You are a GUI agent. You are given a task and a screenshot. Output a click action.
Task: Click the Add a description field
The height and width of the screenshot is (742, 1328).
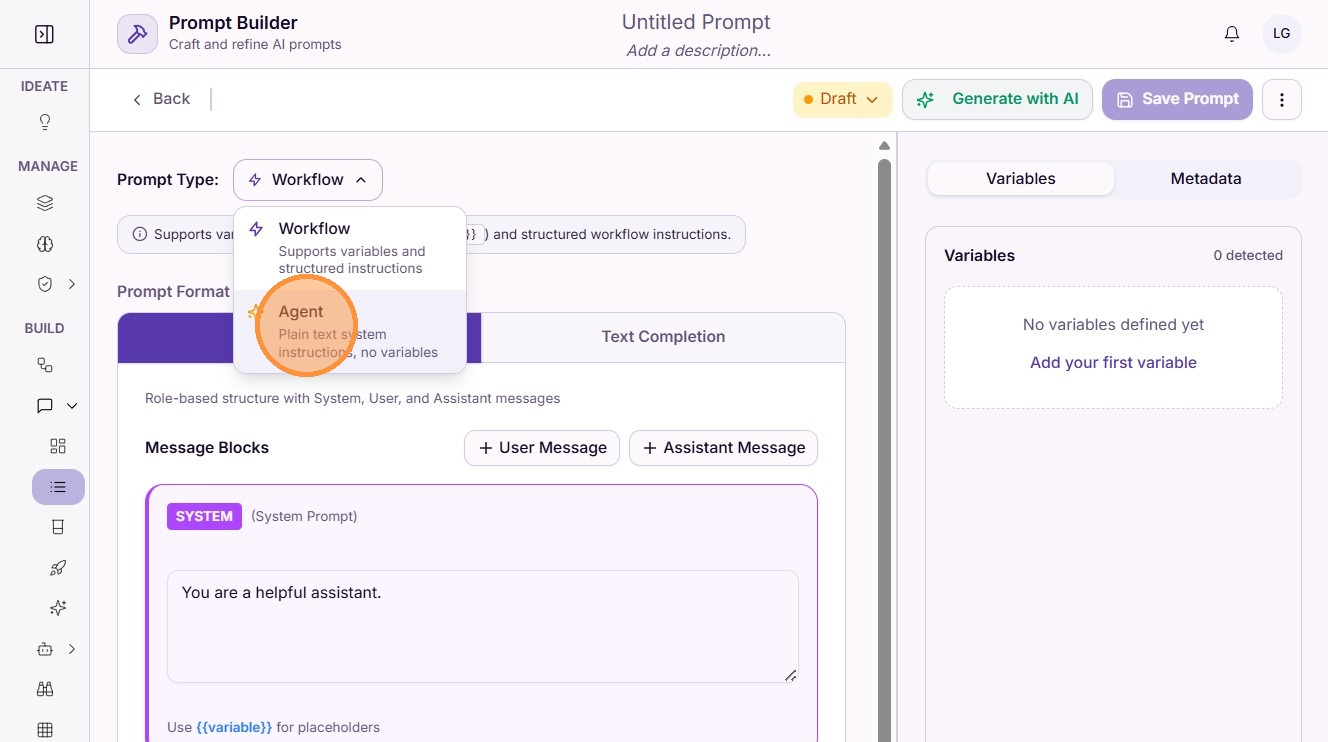(698, 51)
